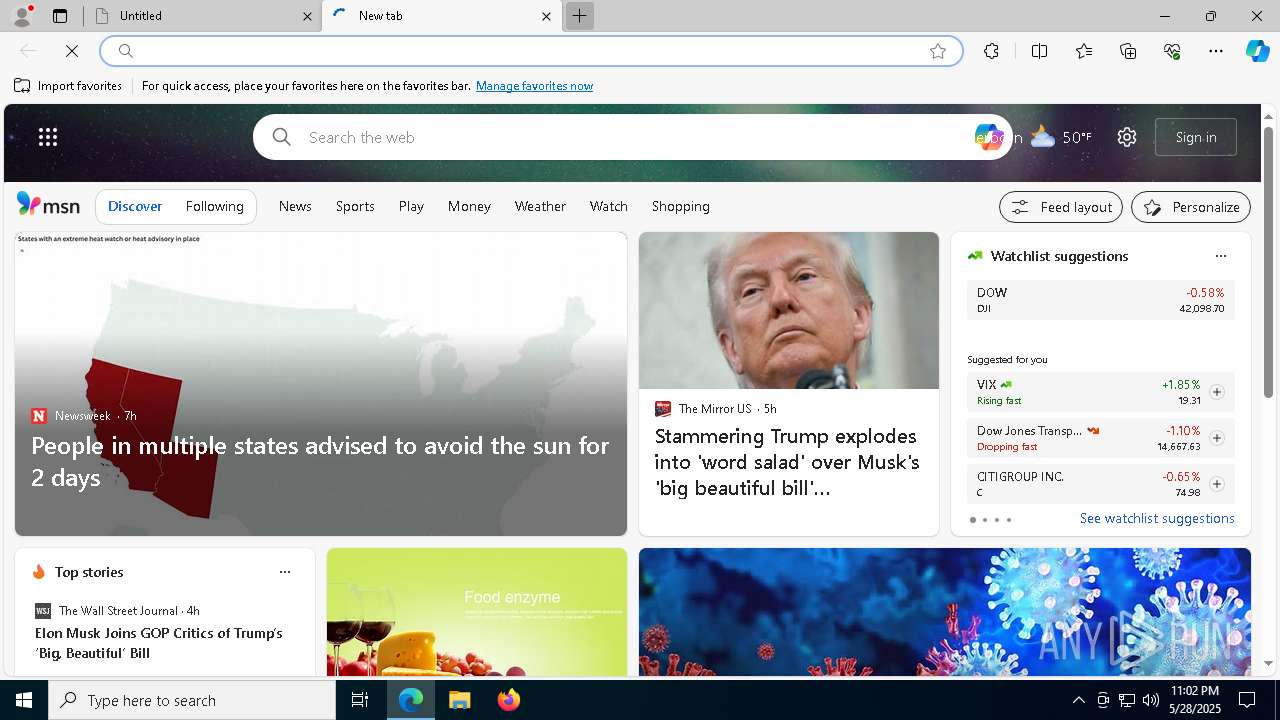Open Windows Start menu
The width and height of the screenshot is (1280, 720).
point(24,700)
